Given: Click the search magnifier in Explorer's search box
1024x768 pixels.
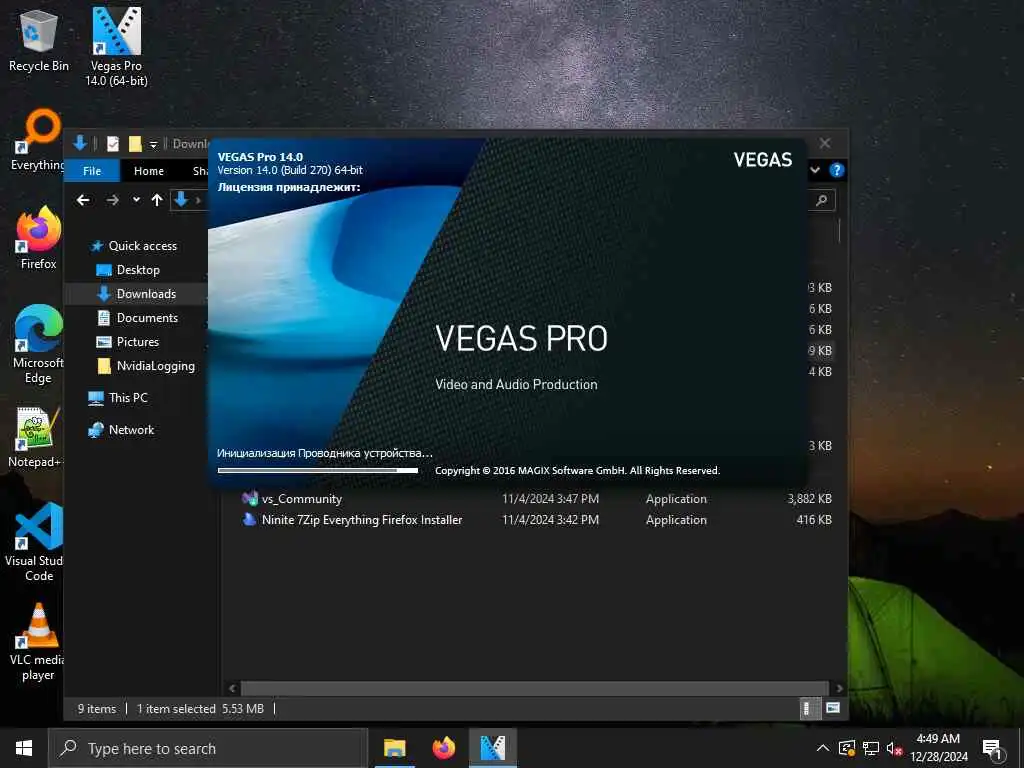Looking at the screenshot, I should point(822,200).
